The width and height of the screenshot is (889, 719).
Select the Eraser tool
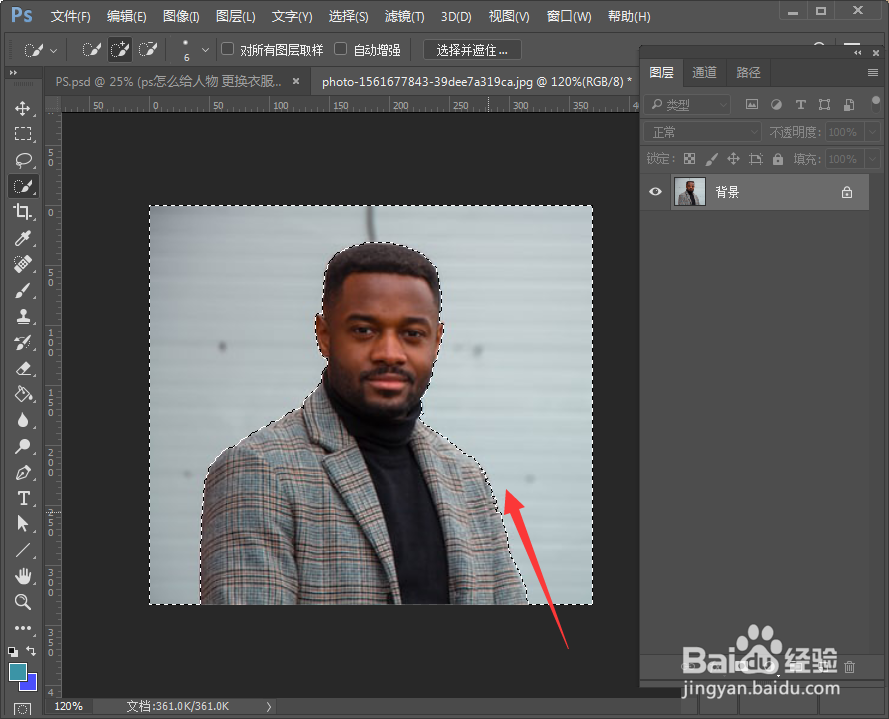(x=23, y=369)
